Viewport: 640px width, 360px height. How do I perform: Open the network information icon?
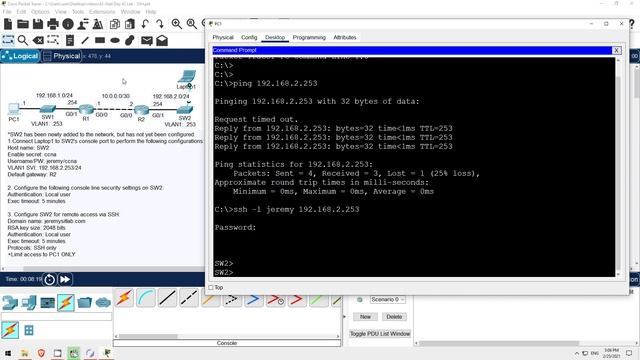pyautogui.click(x=68, y=24)
